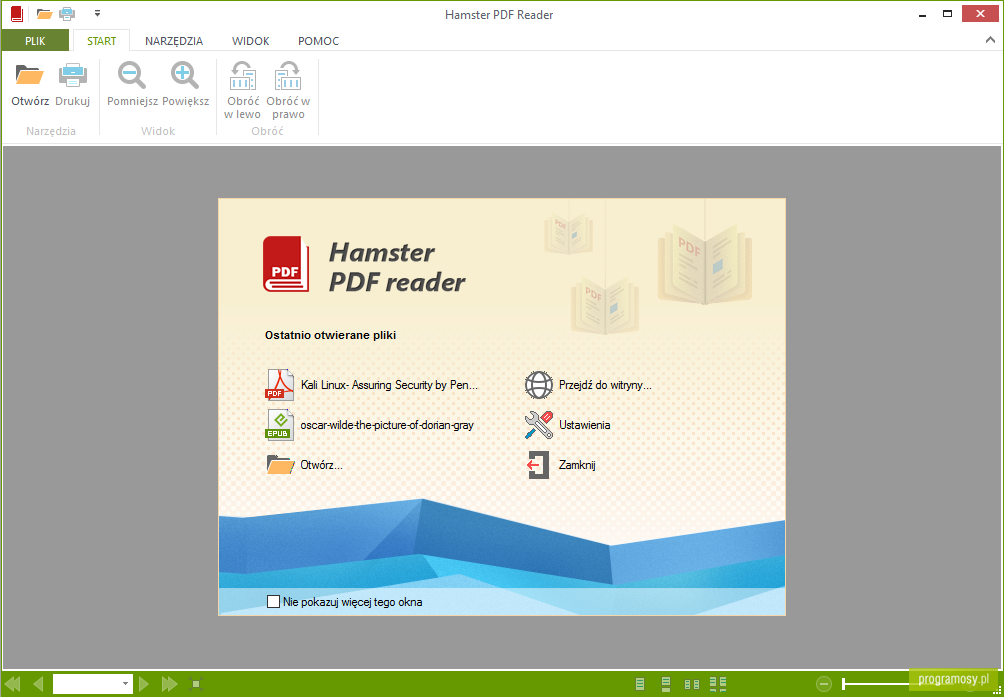Image resolution: width=1004 pixels, height=697 pixels.
Task: Rotate page right with Obróć w prawo
Action: pyautogui.click(x=288, y=91)
